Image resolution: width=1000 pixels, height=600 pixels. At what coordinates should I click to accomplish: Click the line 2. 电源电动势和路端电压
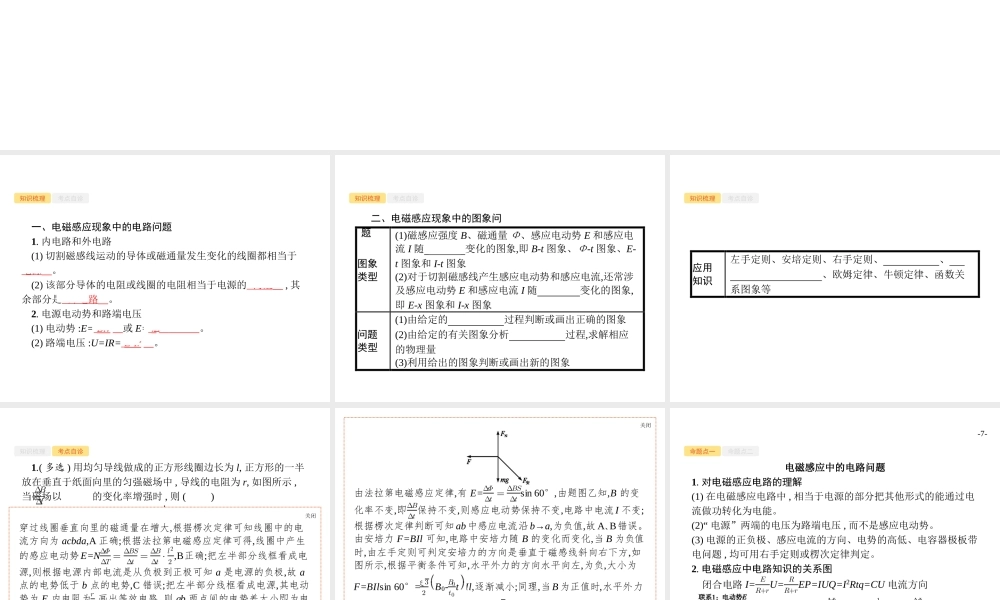pos(86,314)
